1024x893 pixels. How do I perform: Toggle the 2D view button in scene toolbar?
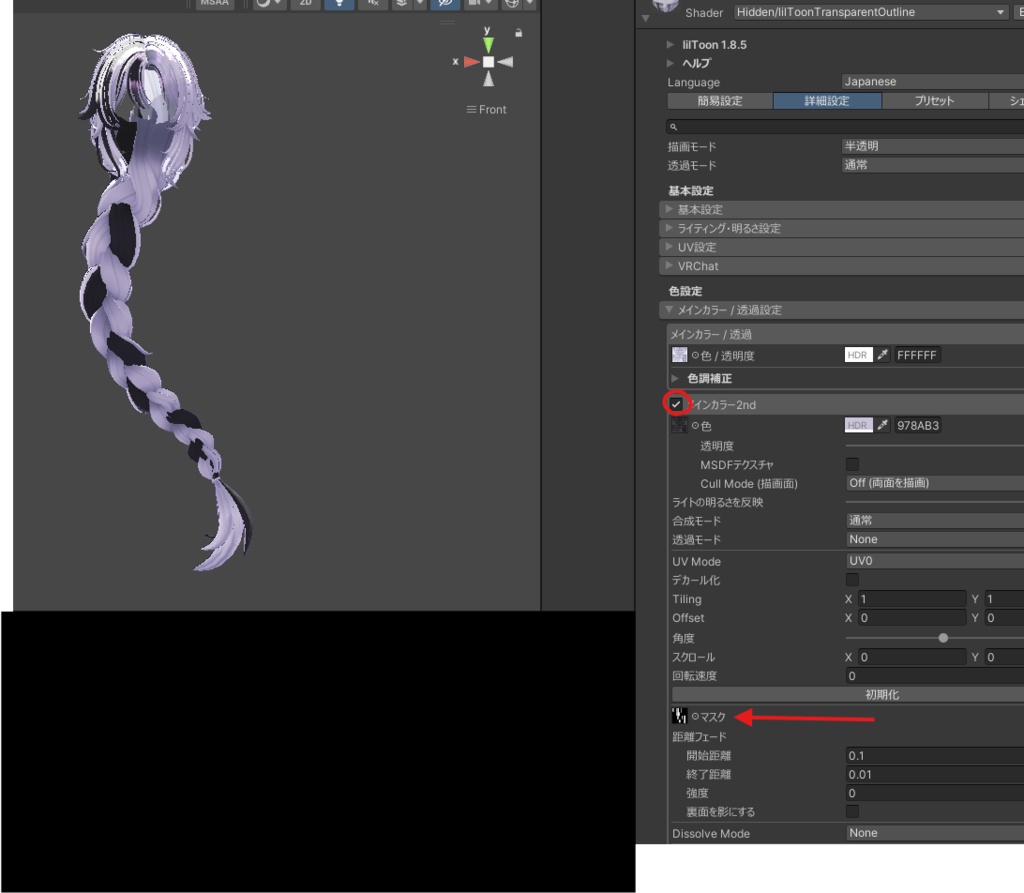(x=306, y=3)
